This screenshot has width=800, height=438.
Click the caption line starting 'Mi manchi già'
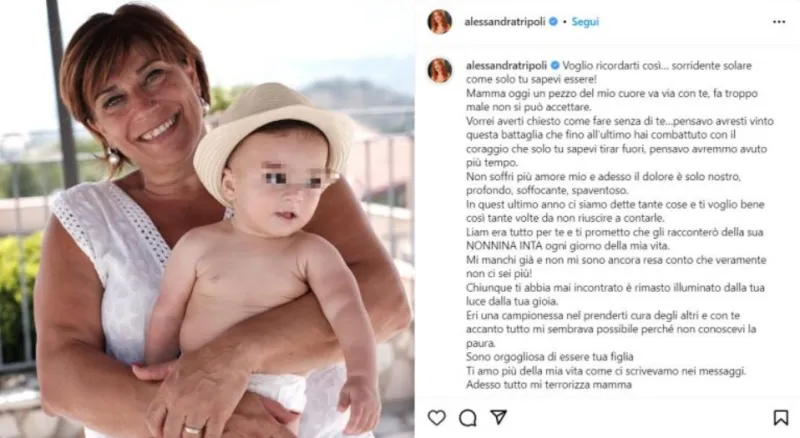tap(616, 260)
